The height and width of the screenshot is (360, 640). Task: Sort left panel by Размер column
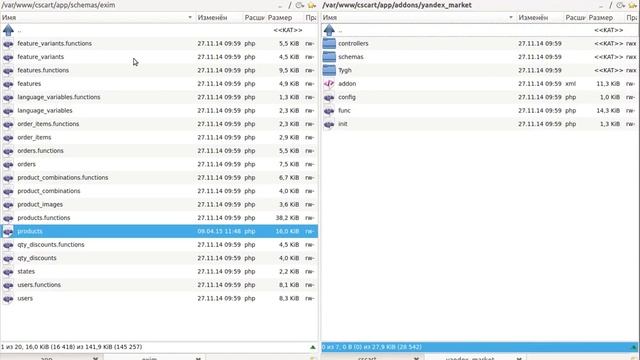coord(285,18)
